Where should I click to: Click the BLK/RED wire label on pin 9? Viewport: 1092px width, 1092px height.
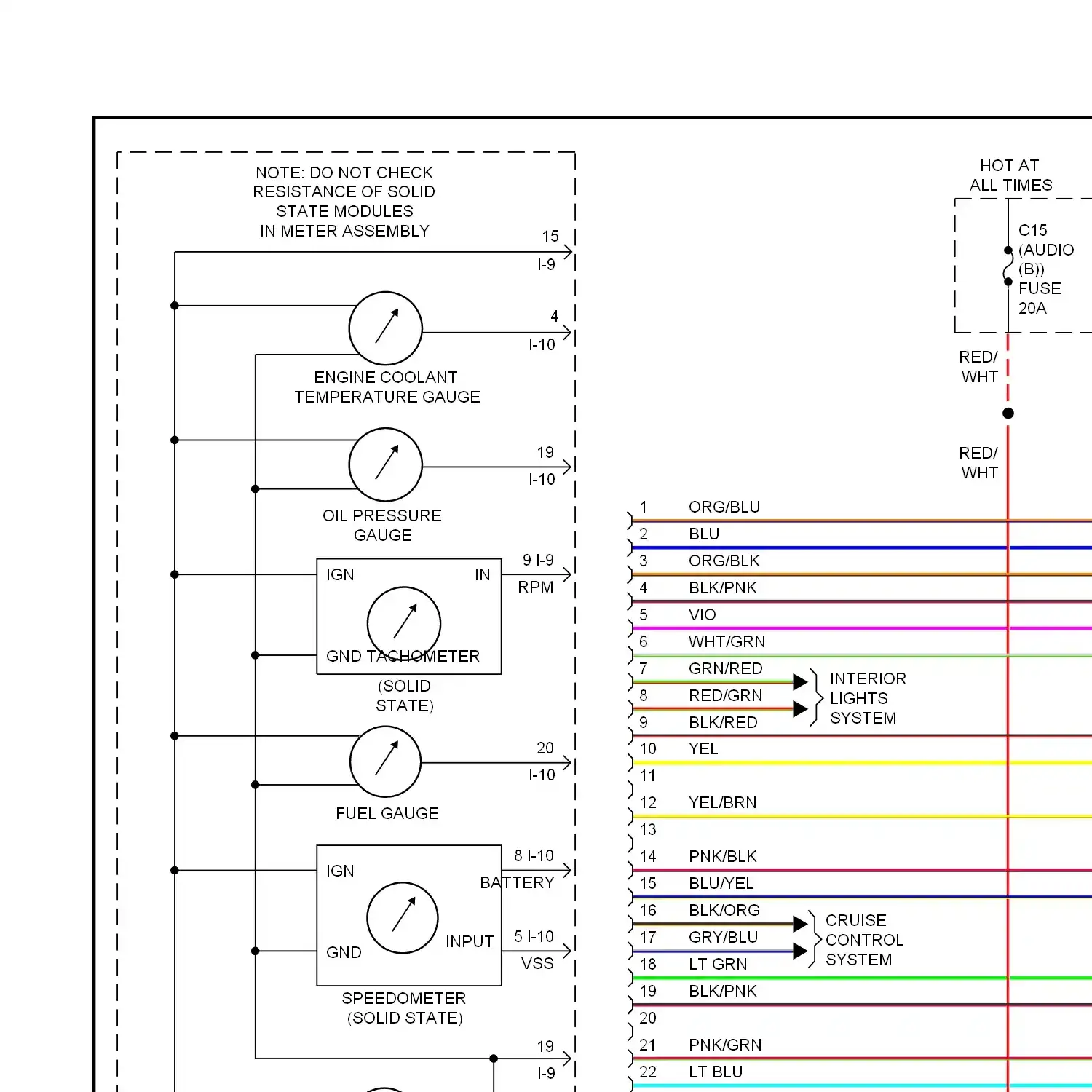pos(723,722)
